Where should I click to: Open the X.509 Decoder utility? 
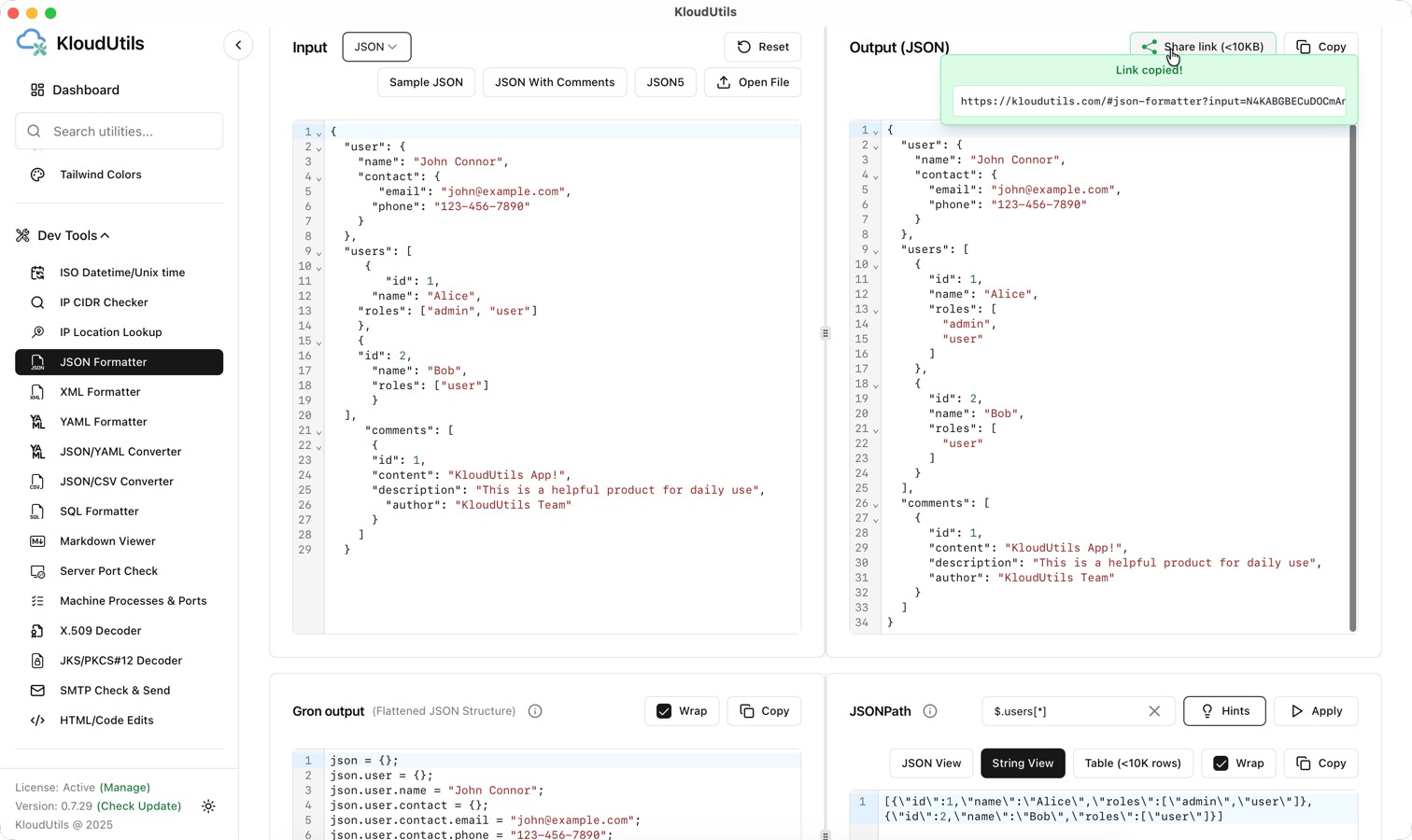coord(100,631)
